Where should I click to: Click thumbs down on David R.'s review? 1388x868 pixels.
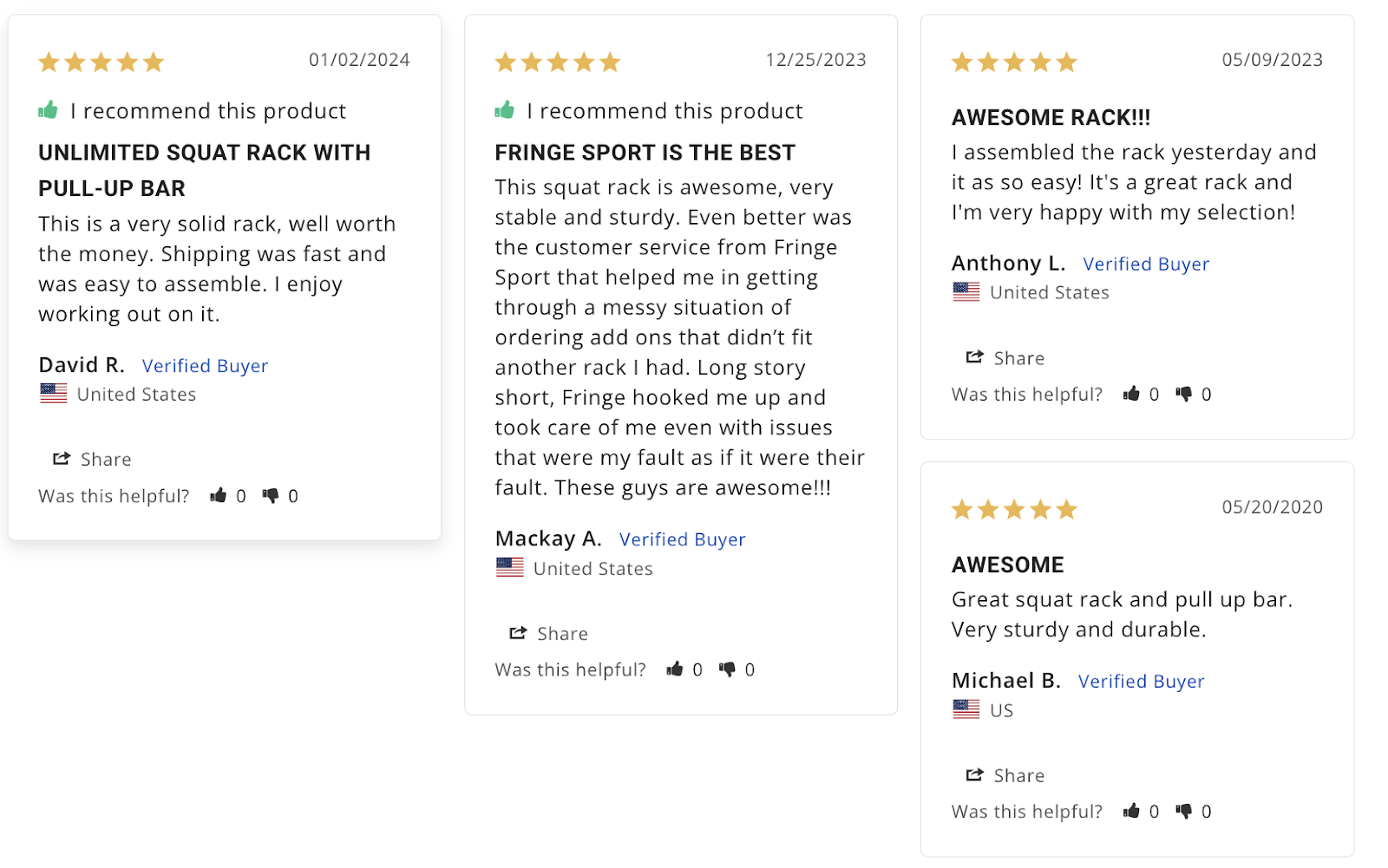[x=271, y=496]
